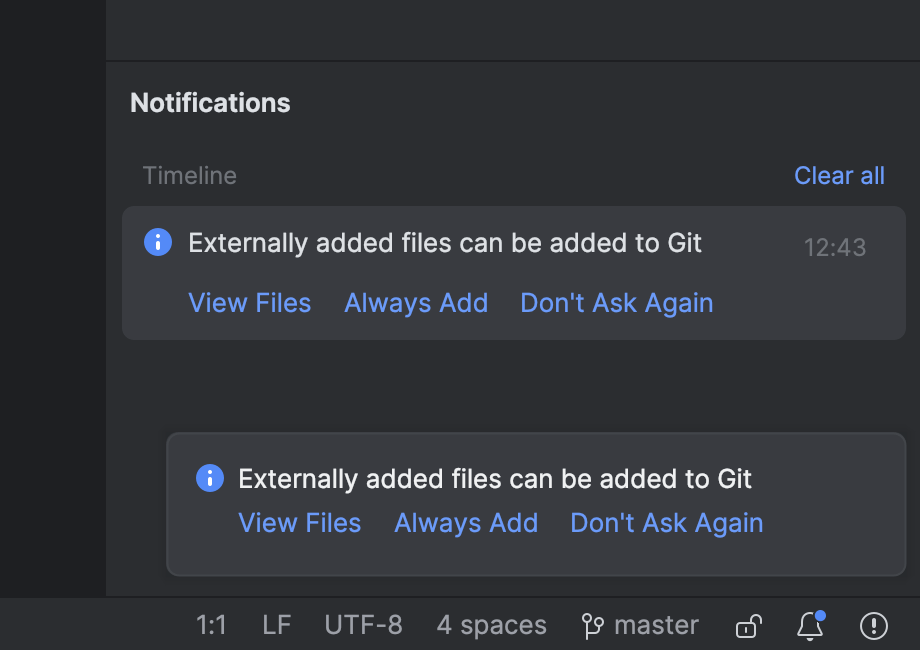Click View Files in popup notification

tap(299, 523)
